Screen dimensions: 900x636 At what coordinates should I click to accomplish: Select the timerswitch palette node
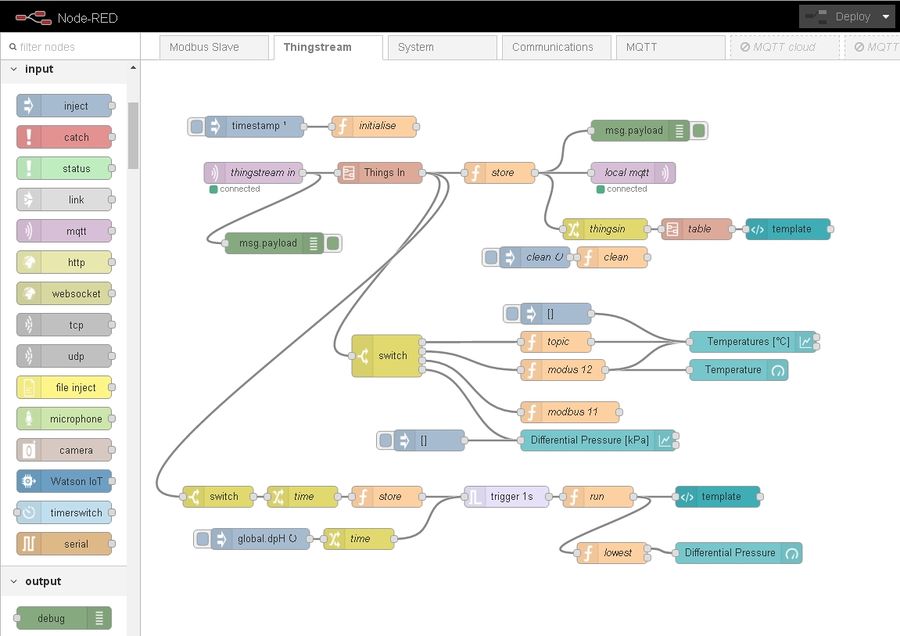point(64,513)
